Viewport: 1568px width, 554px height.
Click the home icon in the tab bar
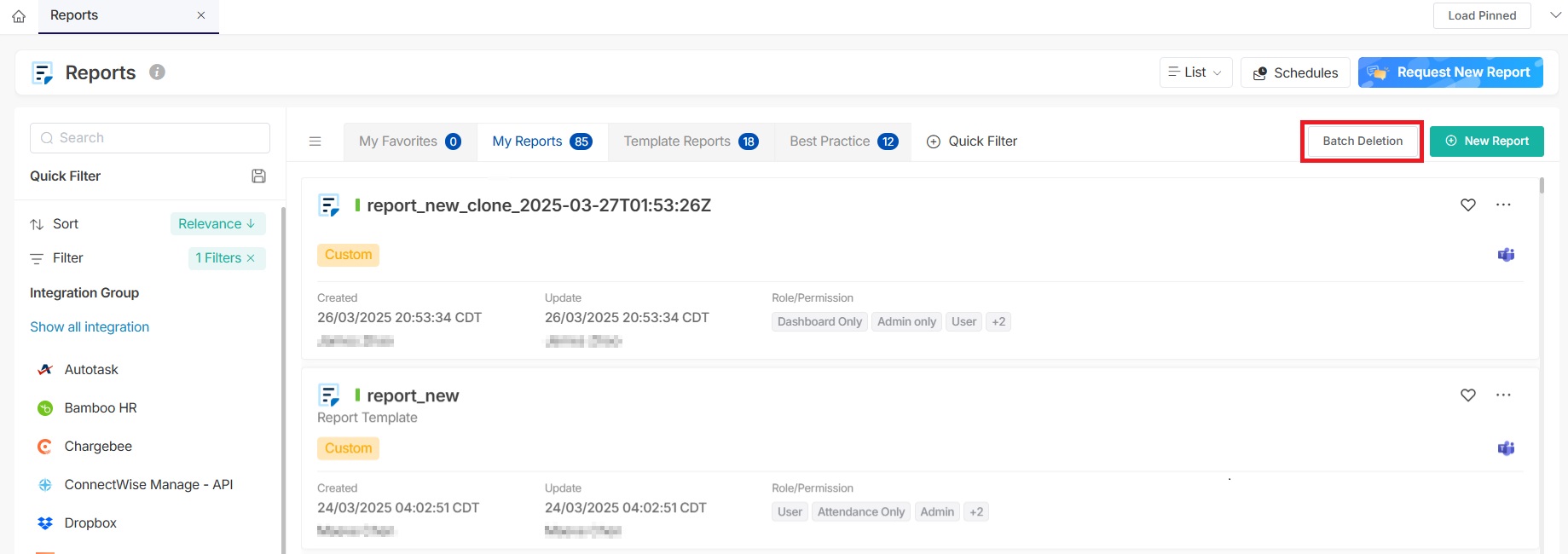pos(19,16)
